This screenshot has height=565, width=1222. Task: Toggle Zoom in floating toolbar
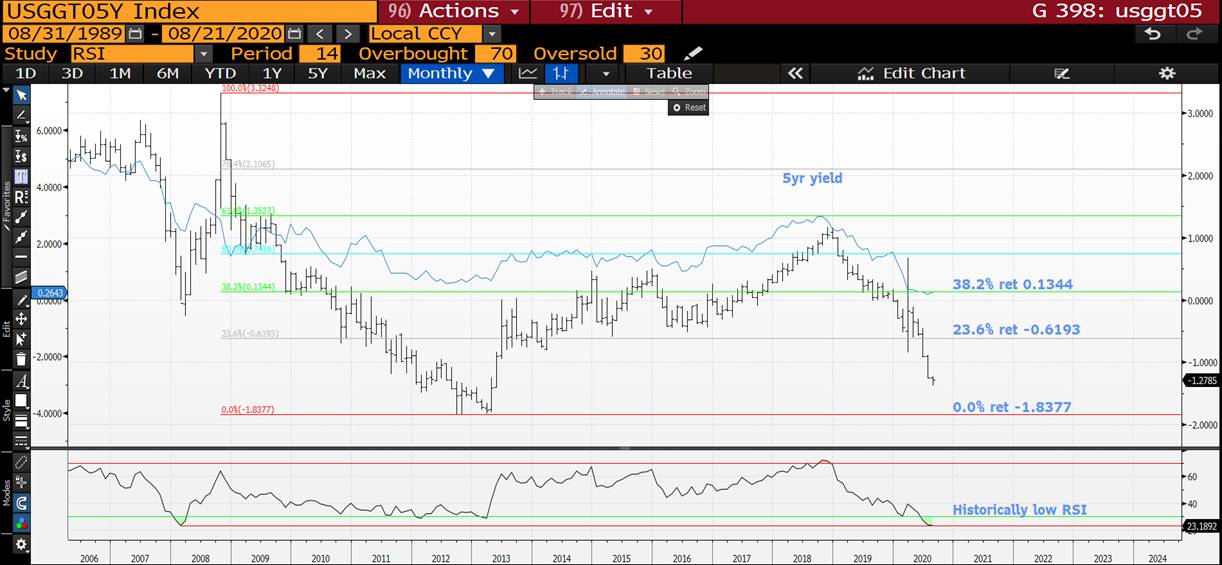tap(688, 92)
